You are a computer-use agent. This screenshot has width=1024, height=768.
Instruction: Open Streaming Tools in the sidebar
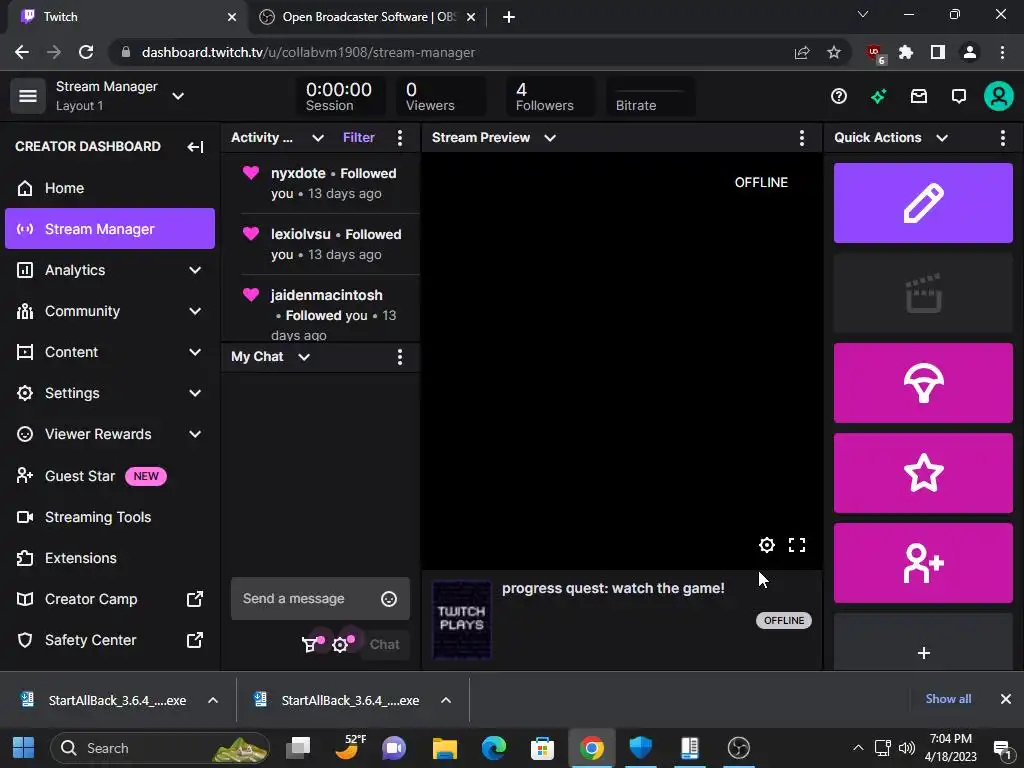click(110, 517)
